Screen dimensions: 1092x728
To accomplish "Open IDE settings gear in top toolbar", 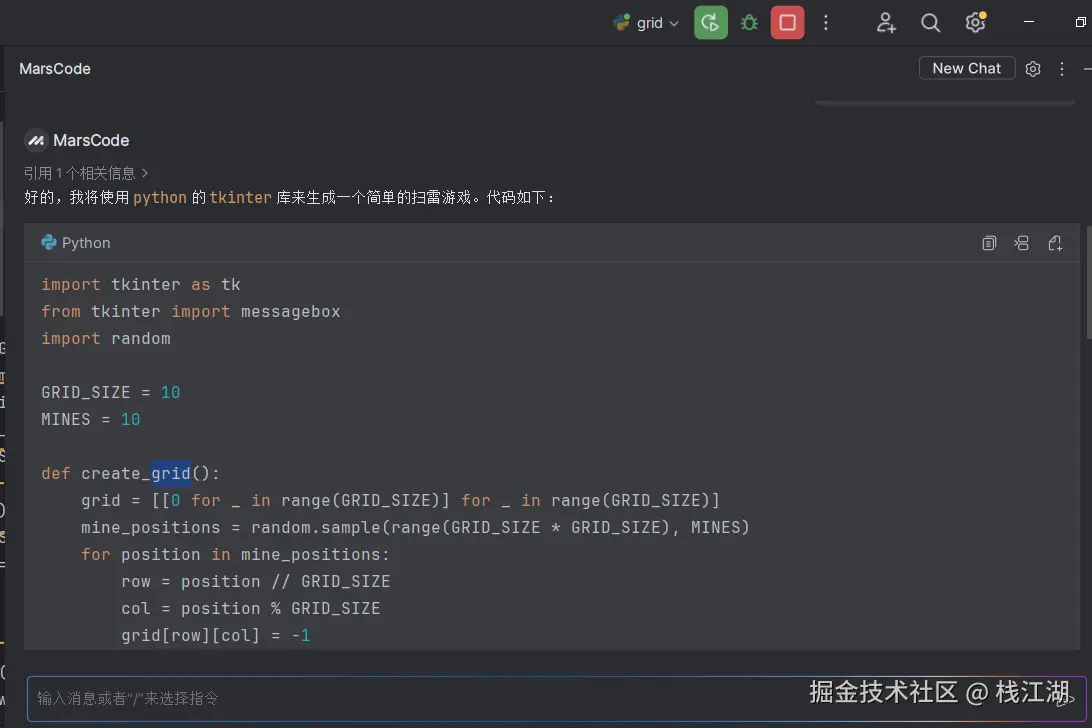I will [976, 22].
